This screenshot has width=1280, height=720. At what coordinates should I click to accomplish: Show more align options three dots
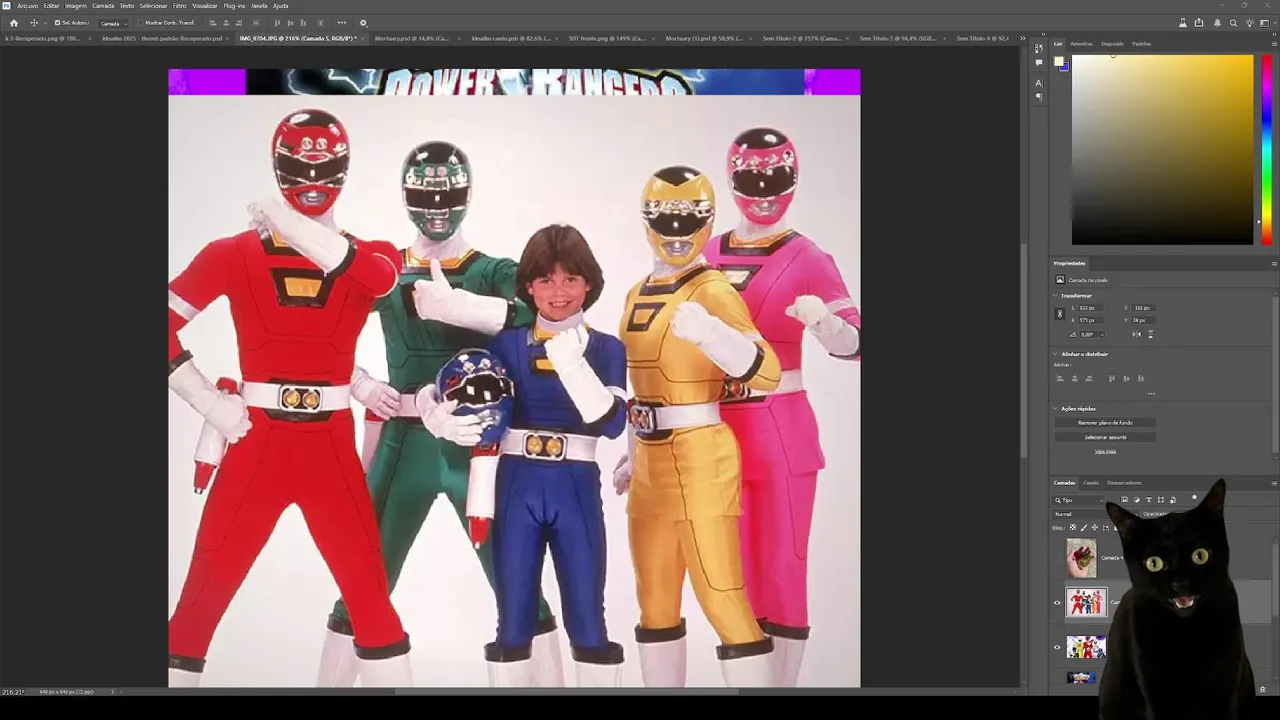(1151, 394)
